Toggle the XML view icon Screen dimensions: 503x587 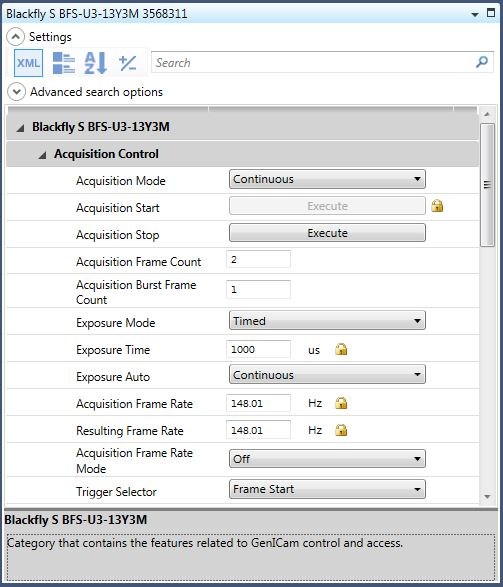[x=28, y=63]
